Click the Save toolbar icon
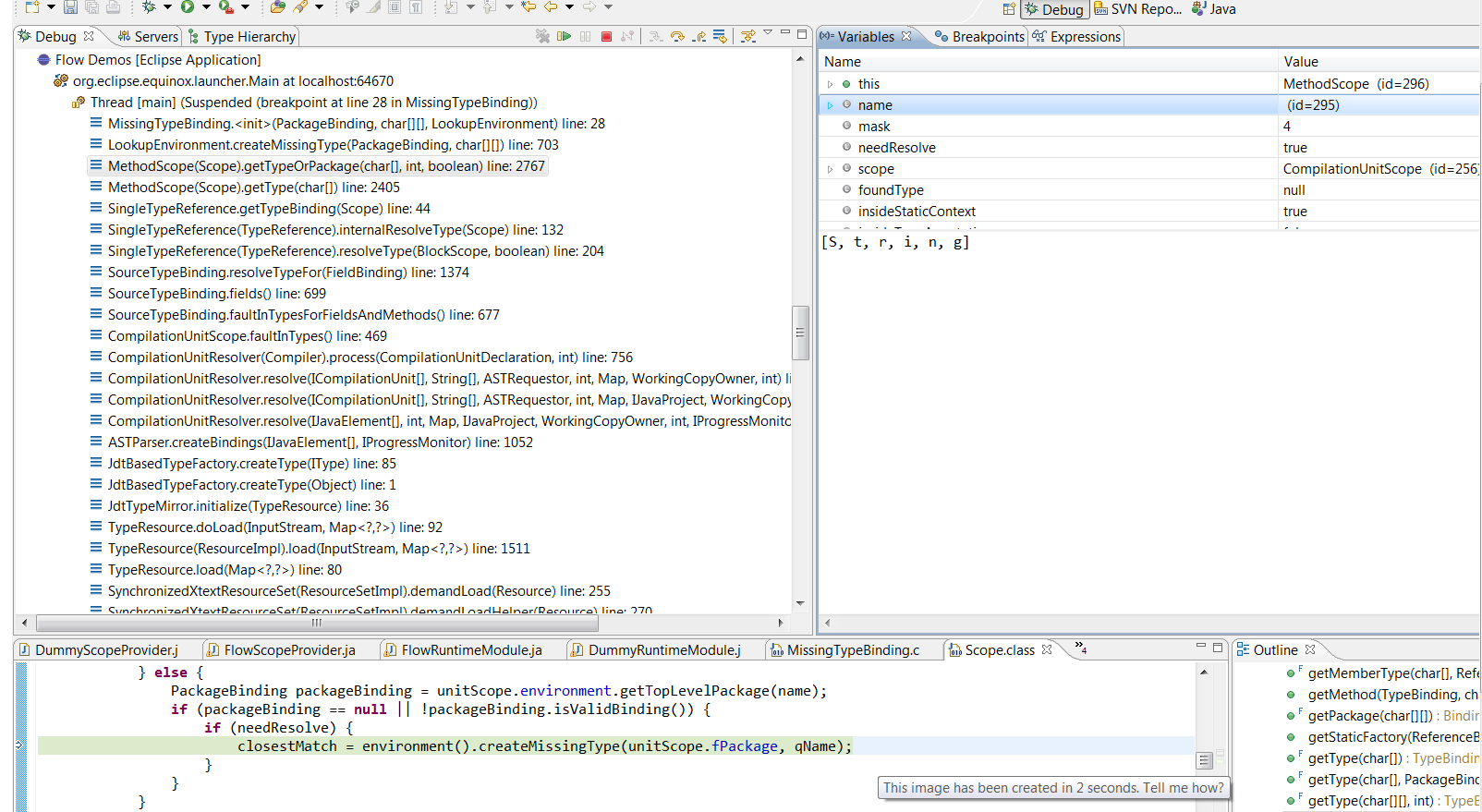1482x812 pixels. pyautogui.click(x=70, y=7)
